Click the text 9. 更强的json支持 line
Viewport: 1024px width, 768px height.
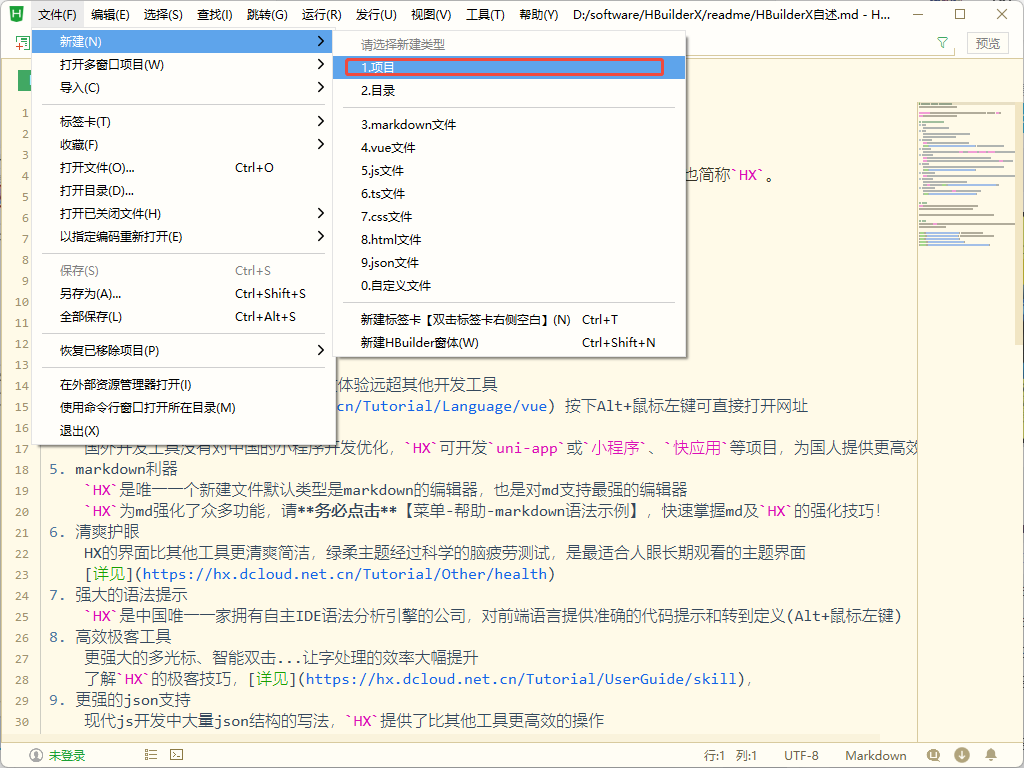tap(120, 700)
